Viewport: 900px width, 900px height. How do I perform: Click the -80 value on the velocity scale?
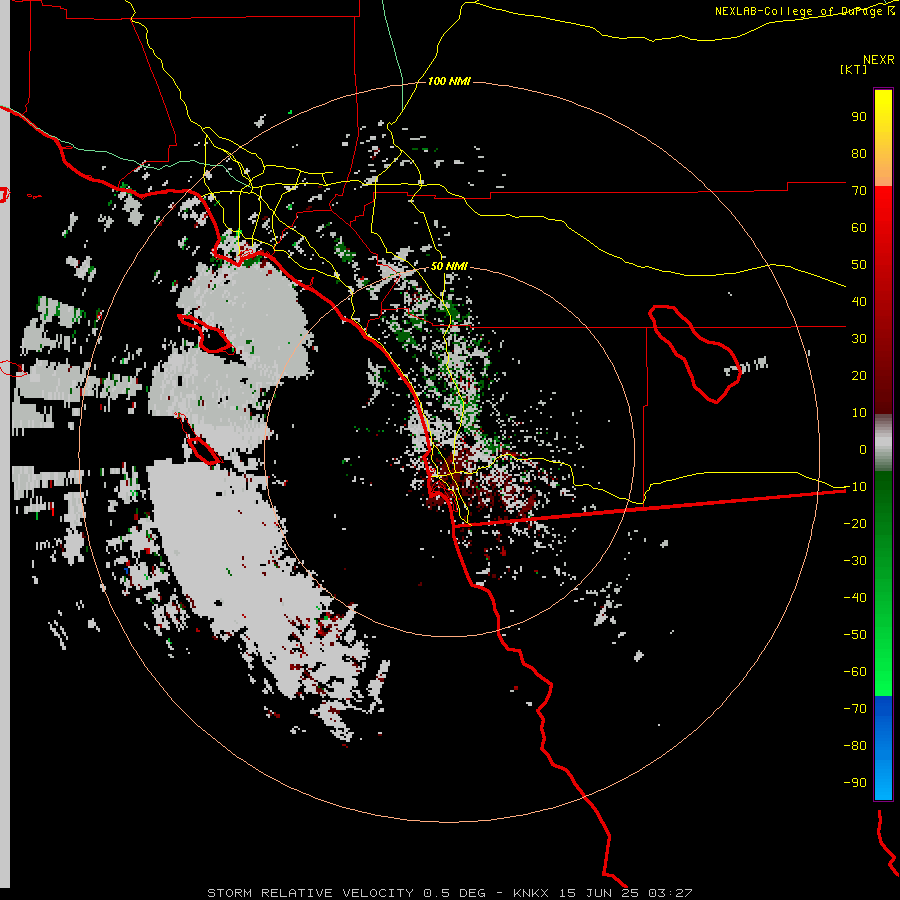point(855,746)
